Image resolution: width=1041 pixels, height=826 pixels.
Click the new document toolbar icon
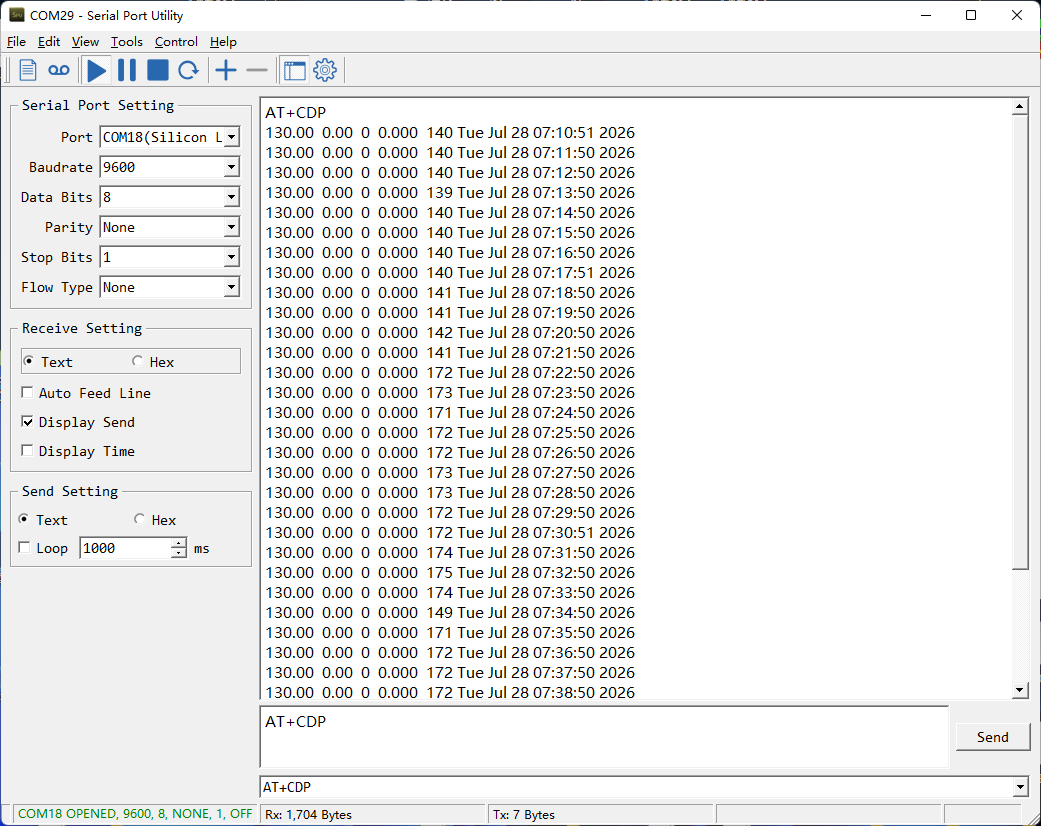27,70
